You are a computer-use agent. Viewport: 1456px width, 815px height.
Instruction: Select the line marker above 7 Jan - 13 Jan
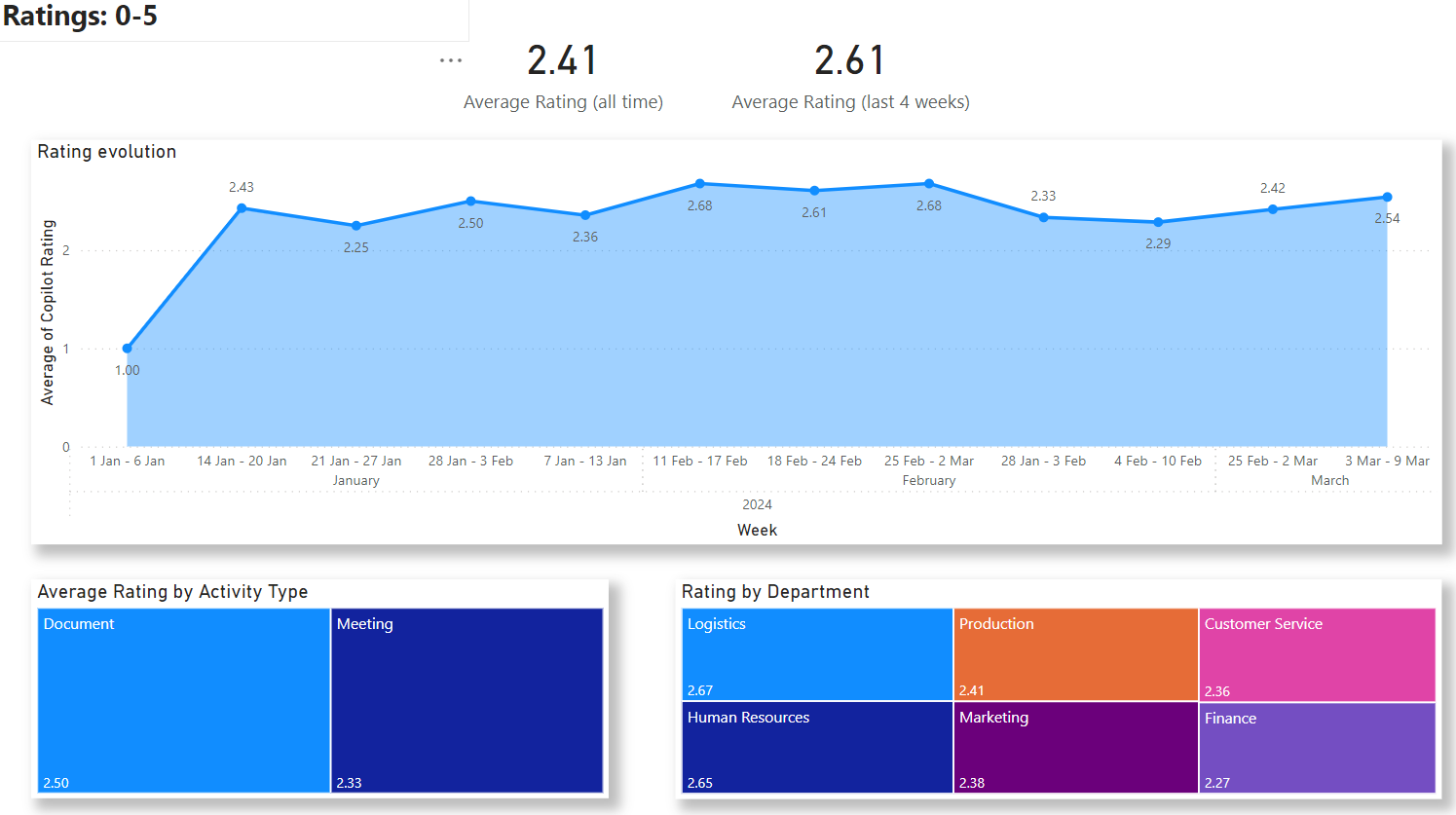click(585, 215)
